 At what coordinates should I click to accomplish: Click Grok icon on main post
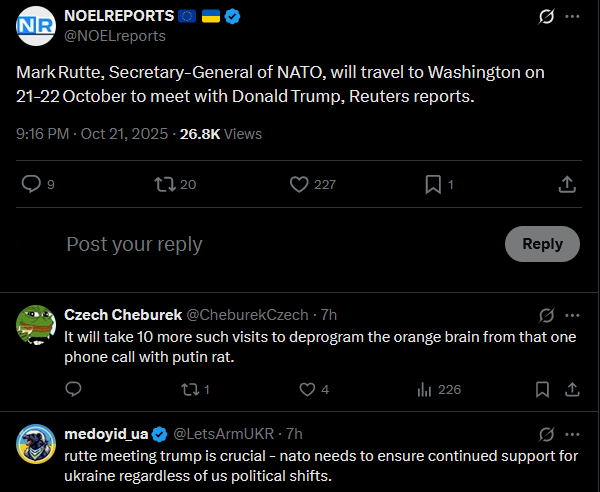(x=546, y=17)
